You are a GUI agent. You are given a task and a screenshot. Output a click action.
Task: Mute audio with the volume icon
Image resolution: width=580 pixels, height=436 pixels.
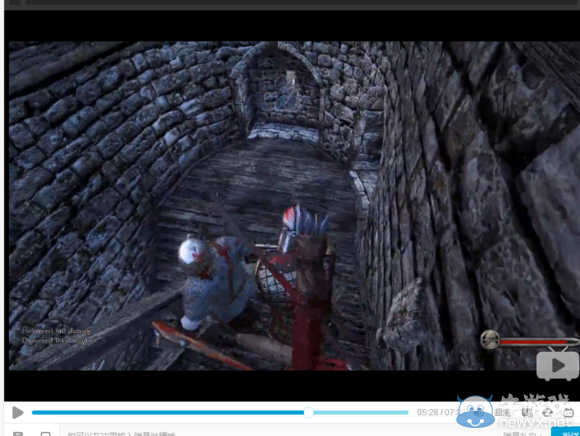coord(527,412)
